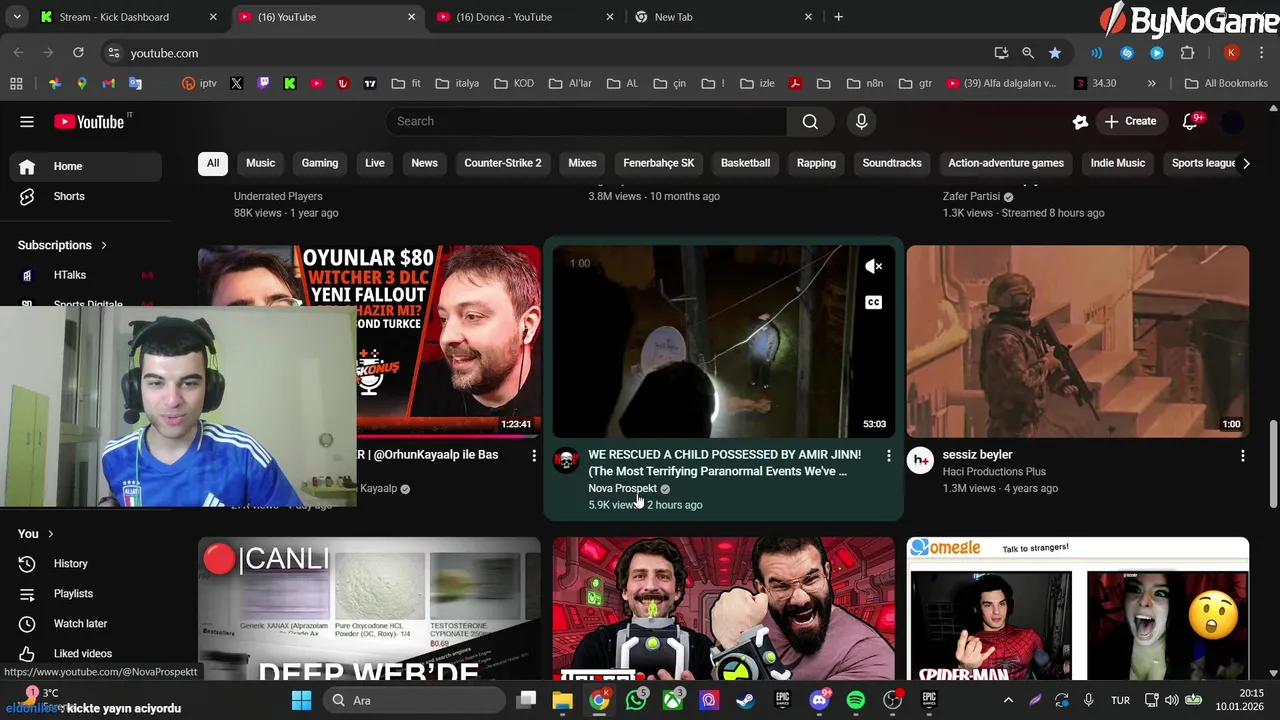Viewport: 1280px width, 720px height.
Task: Open the sessiz beyler video title
Action: [x=977, y=455]
